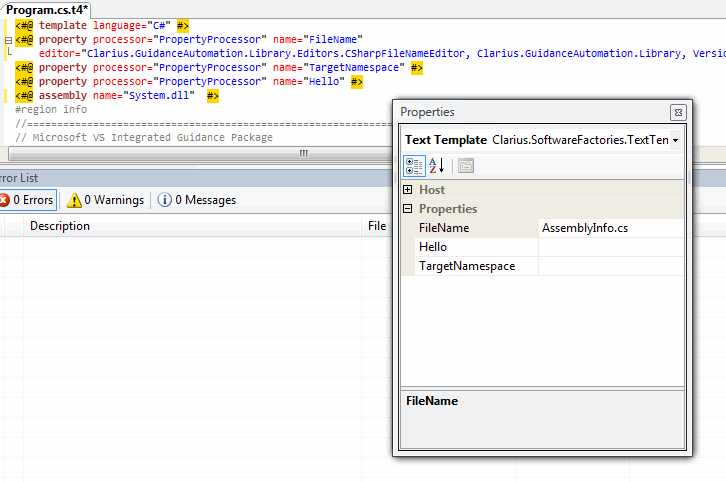Close the Properties window
This screenshot has height=482, width=726.
(678, 113)
